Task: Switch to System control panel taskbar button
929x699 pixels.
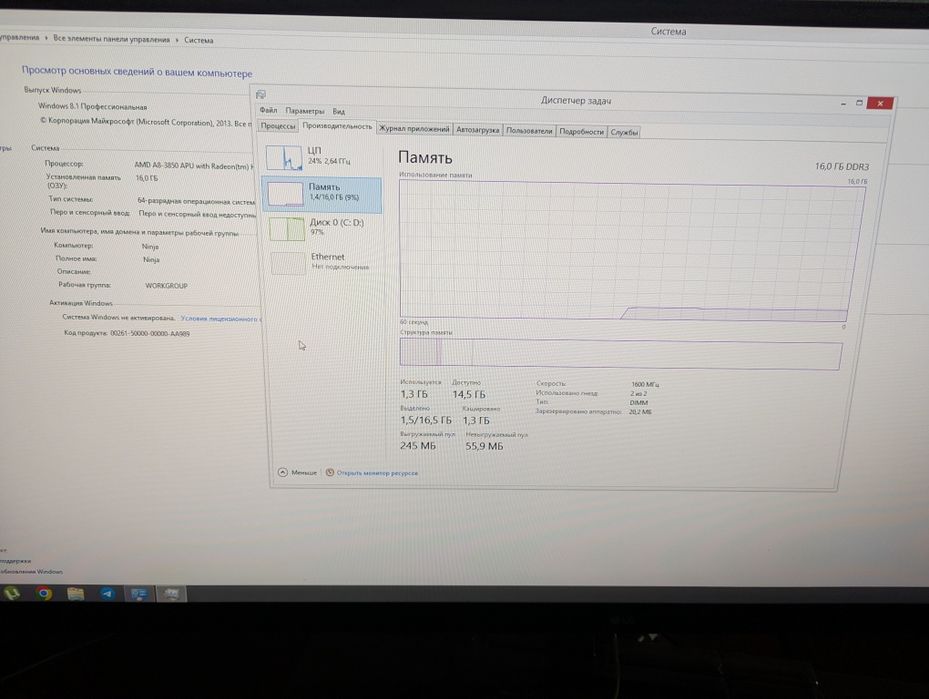Action: pyautogui.click(x=140, y=594)
